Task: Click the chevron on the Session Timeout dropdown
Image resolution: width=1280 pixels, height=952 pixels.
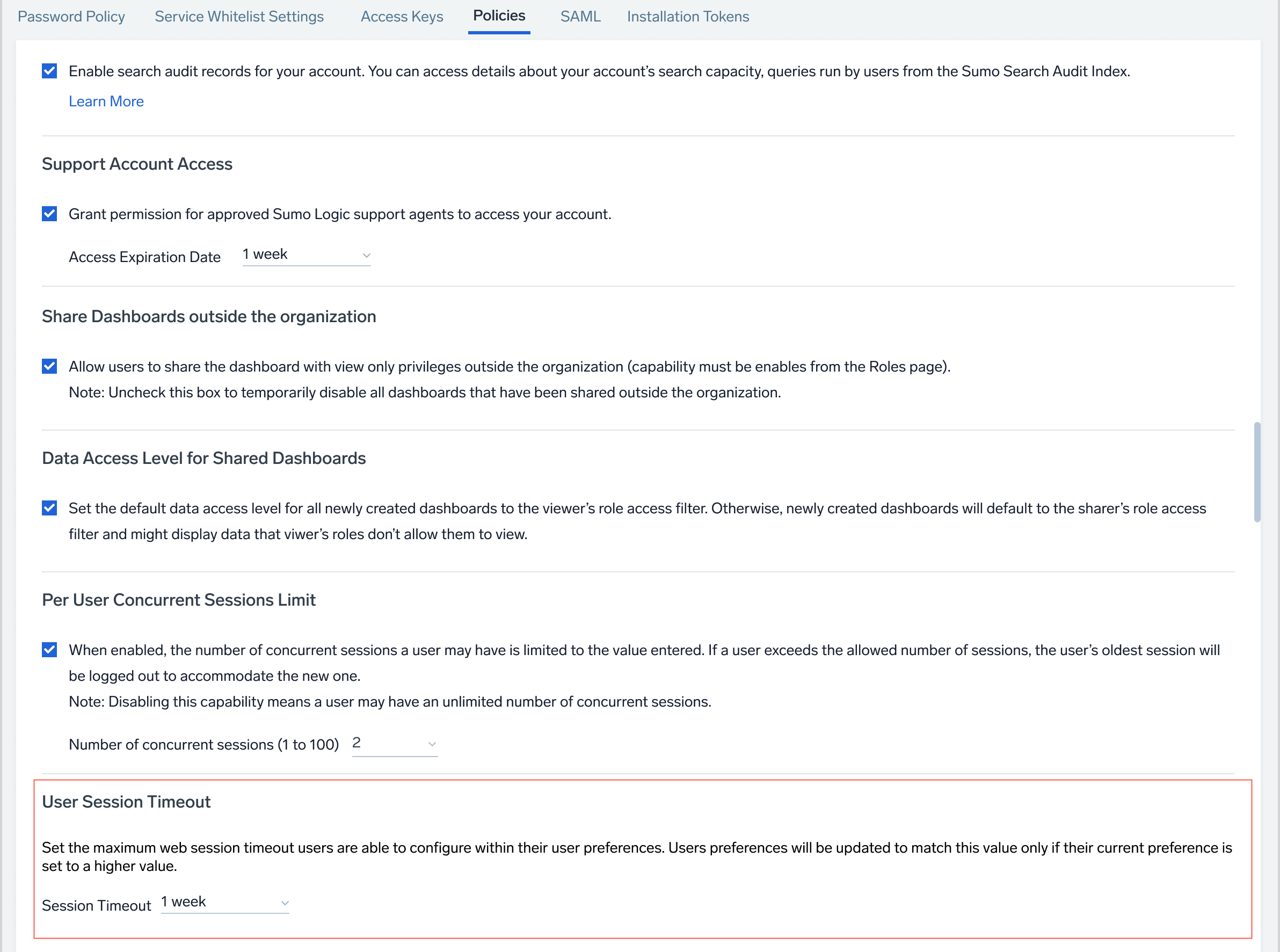Action: tap(285, 903)
